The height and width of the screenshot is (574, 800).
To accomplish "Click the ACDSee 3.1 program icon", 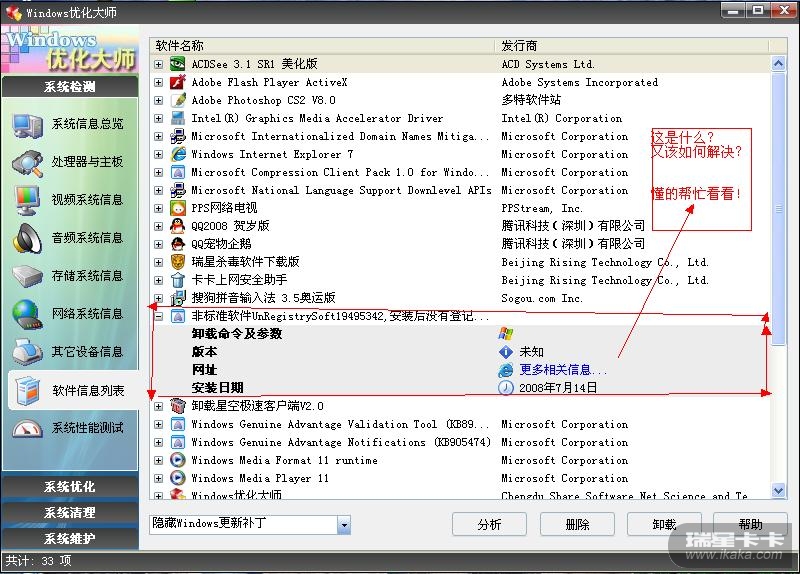I will click(178, 64).
